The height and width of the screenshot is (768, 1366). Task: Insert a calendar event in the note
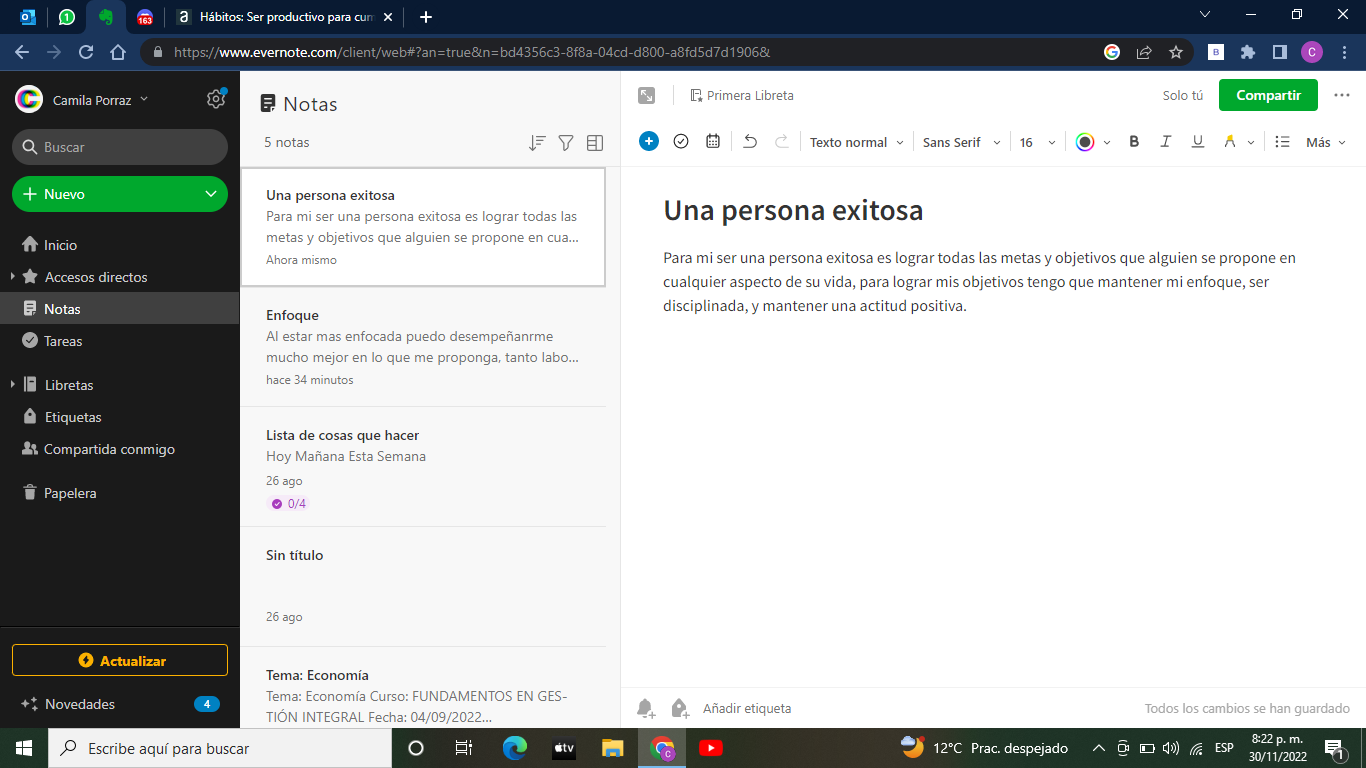tap(713, 142)
